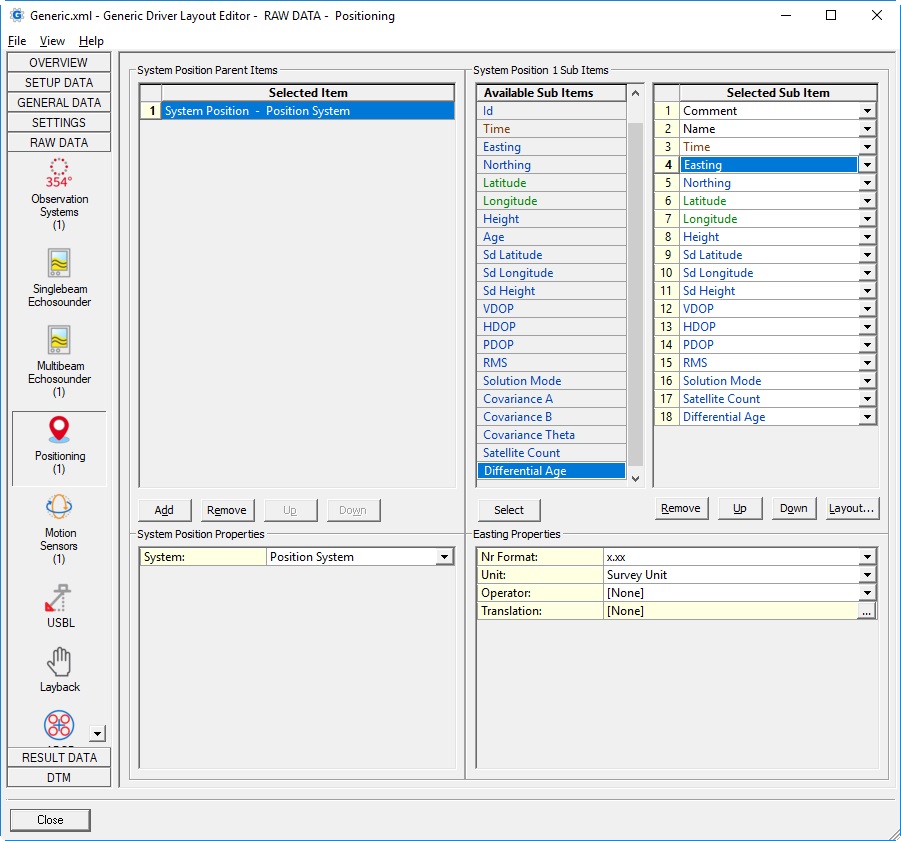Switch to the RESULT DATA section
This screenshot has width=901, height=841.
click(x=59, y=757)
